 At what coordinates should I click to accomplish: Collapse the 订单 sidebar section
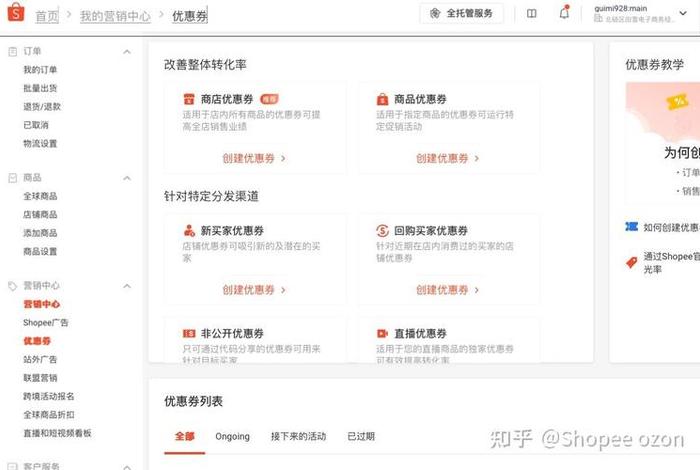click(x=127, y=52)
